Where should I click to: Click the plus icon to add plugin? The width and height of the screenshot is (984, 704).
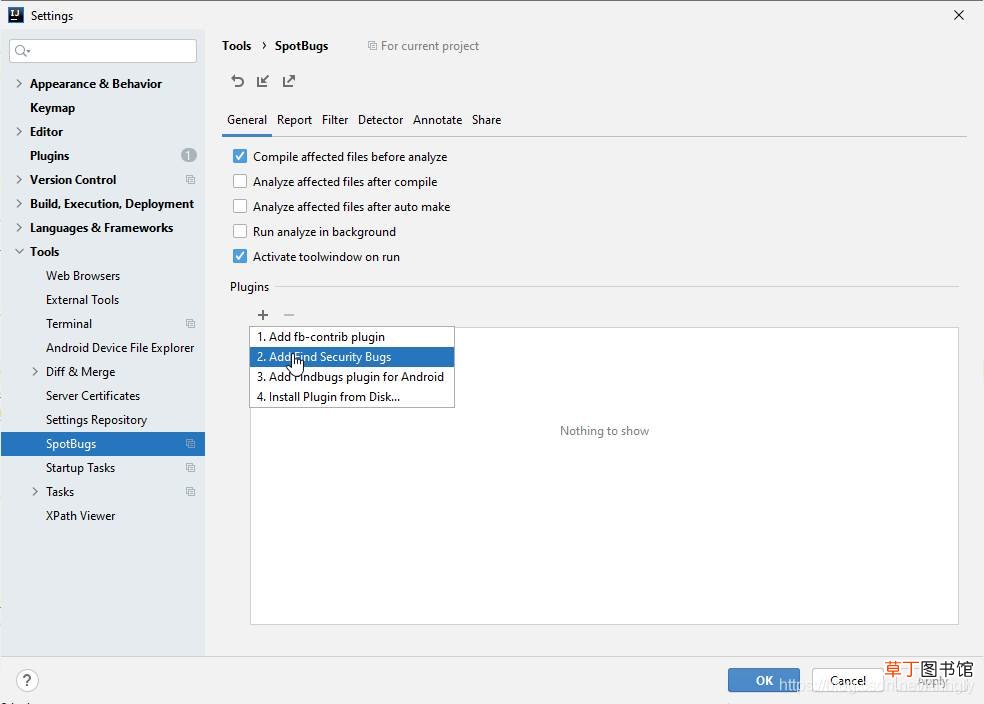pos(263,315)
